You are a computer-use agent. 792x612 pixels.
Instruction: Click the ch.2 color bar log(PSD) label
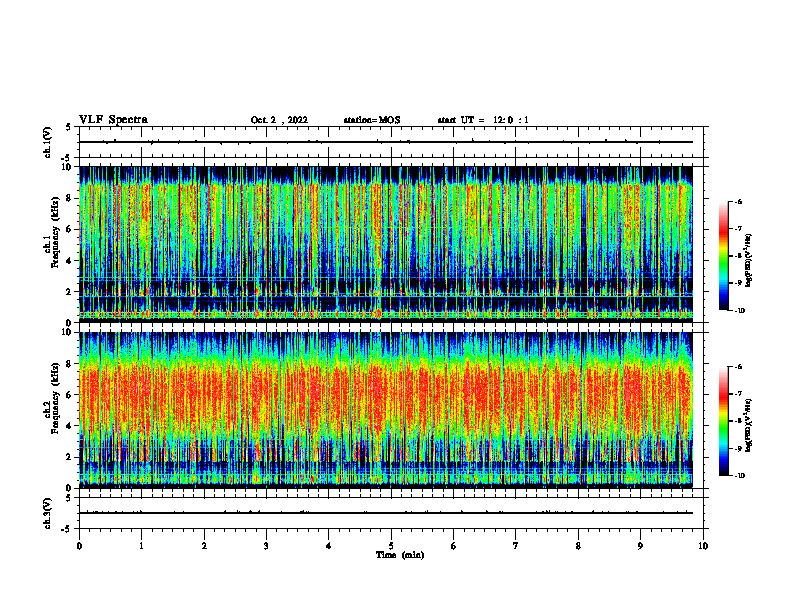(x=749, y=425)
